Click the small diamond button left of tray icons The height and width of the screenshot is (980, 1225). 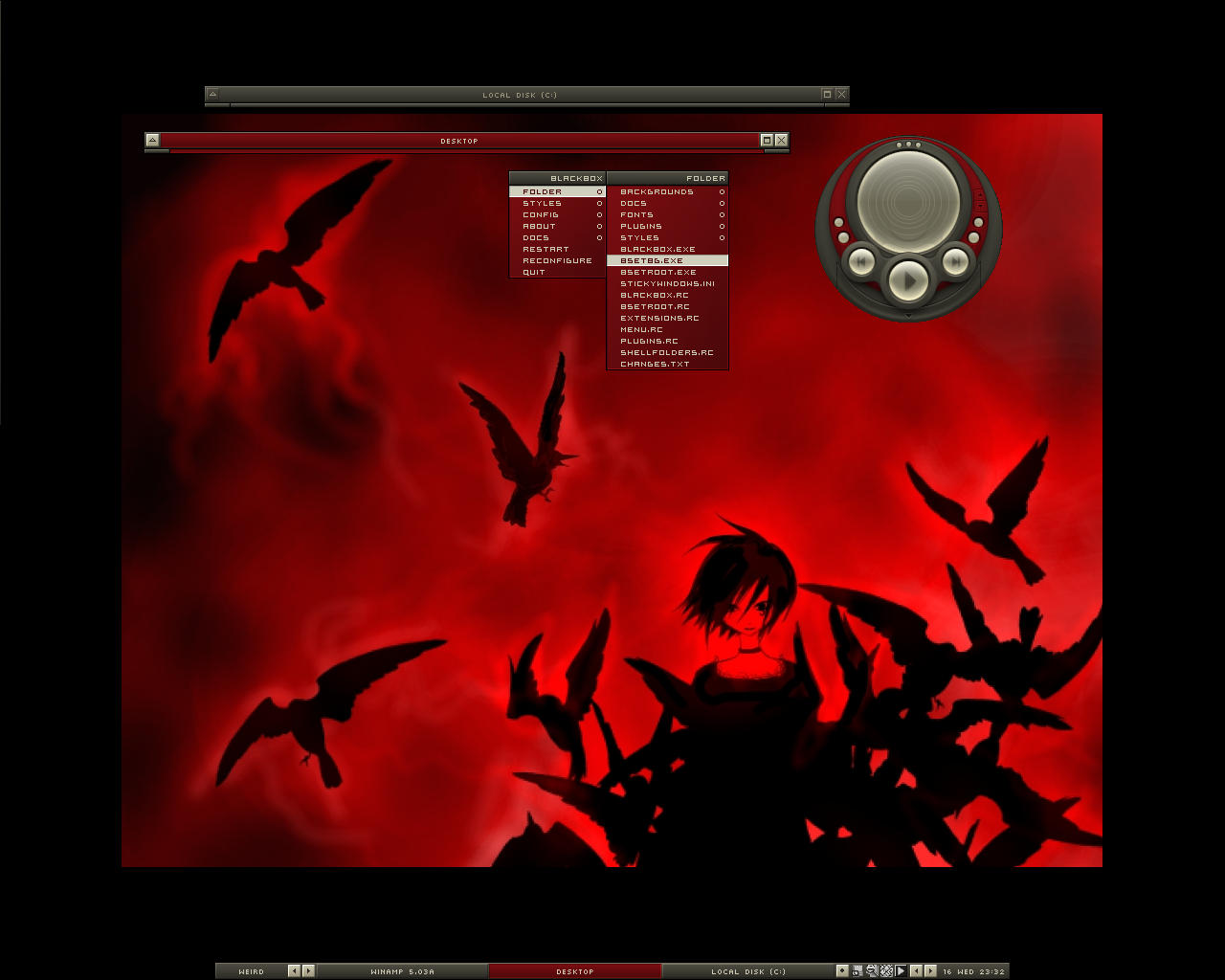[842, 970]
